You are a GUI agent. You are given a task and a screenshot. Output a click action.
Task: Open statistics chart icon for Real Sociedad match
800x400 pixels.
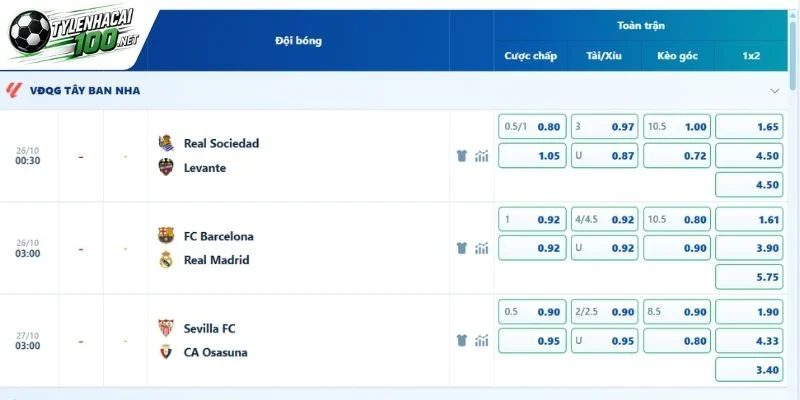(x=482, y=156)
